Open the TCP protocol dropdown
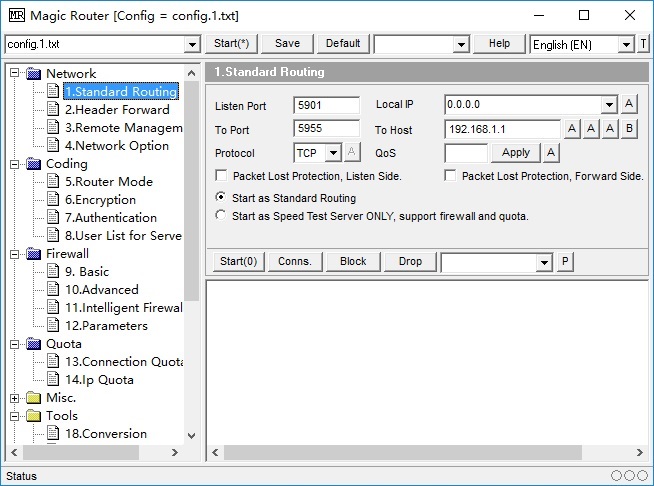The height and width of the screenshot is (486, 654). point(333,153)
